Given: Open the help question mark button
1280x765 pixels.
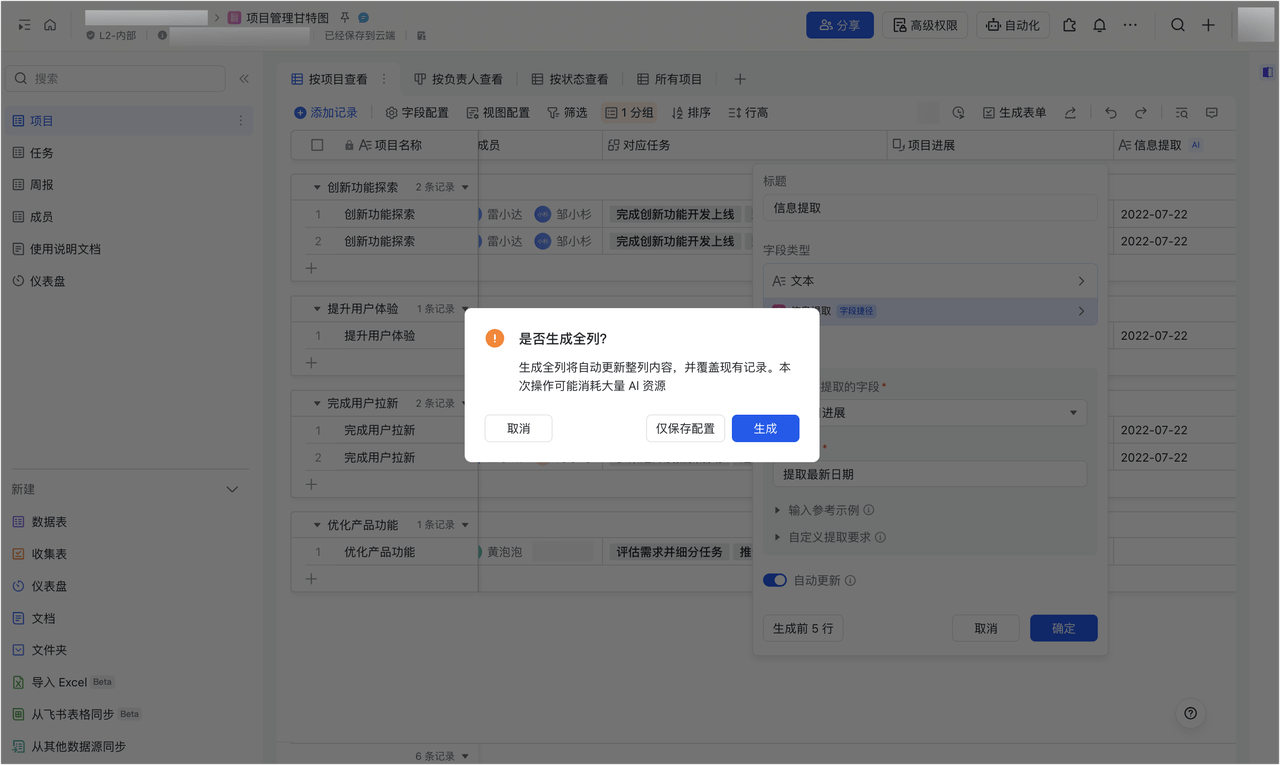Looking at the screenshot, I should (1190, 713).
